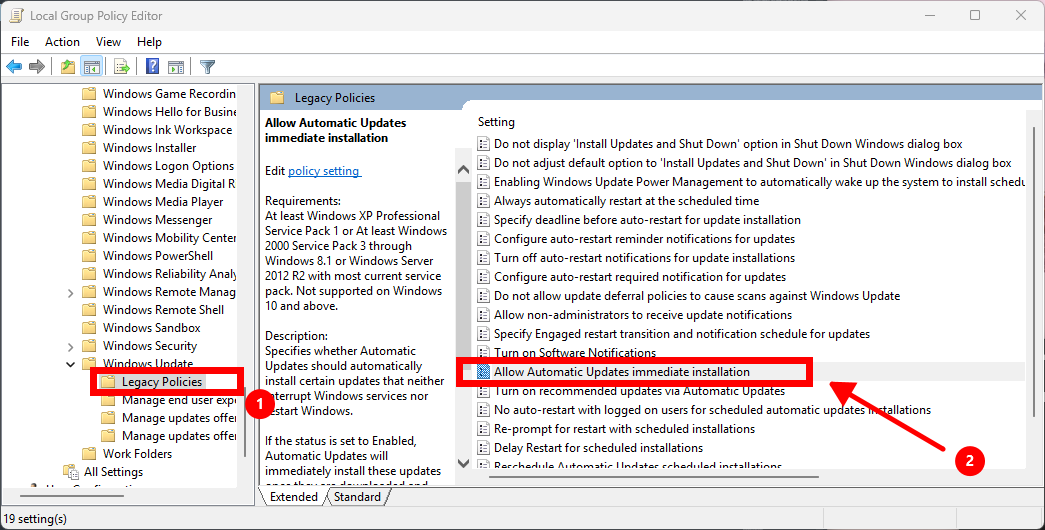Expand the Windows Remote Management folder
Image resolution: width=1045 pixels, height=530 pixels.
tap(70, 292)
